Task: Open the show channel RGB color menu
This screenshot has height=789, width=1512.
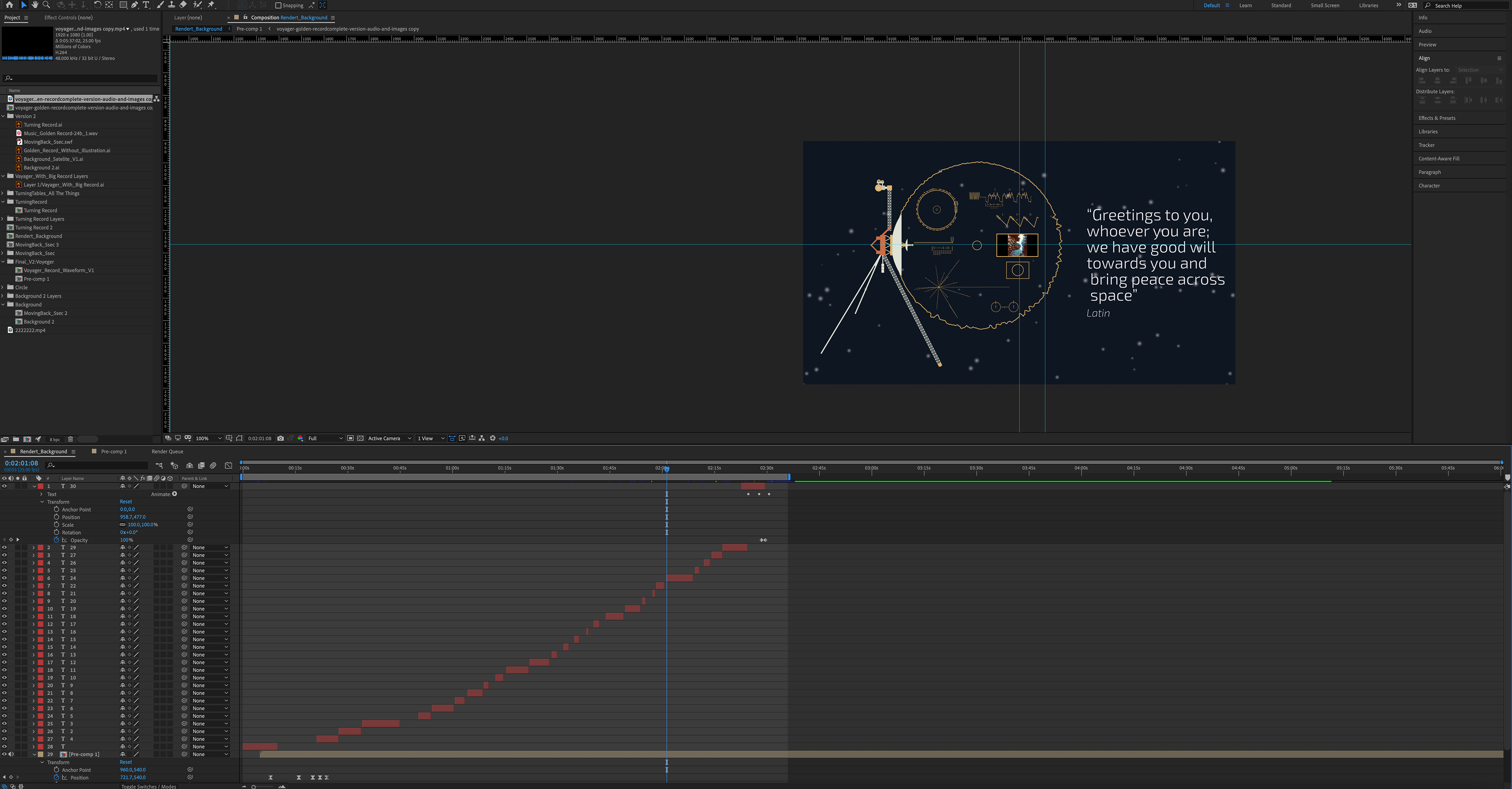Action: [300, 438]
